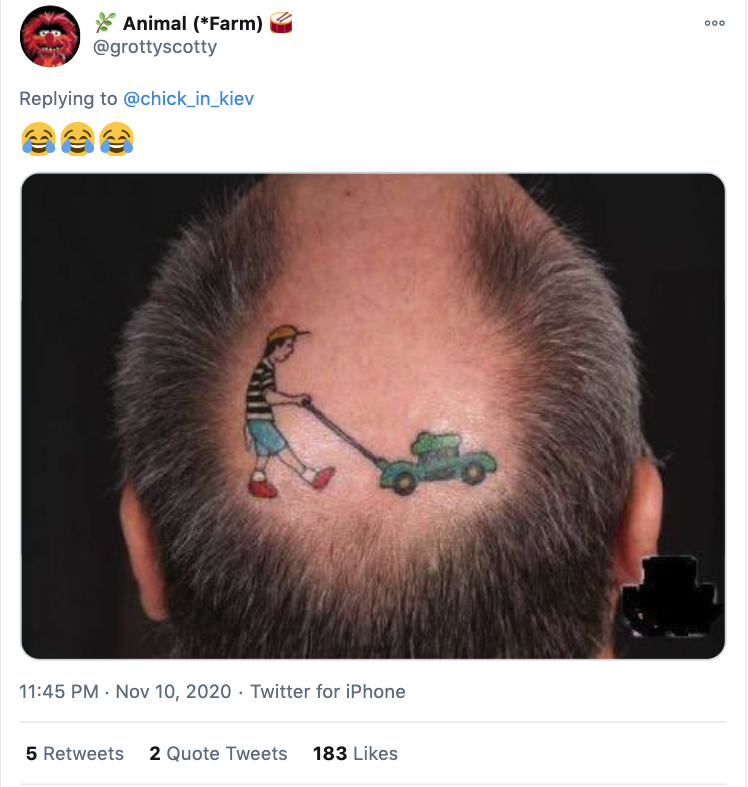
Task: Open the 11:45 PM Nov 10, 2020 timestamp
Action: click(x=125, y=692)
